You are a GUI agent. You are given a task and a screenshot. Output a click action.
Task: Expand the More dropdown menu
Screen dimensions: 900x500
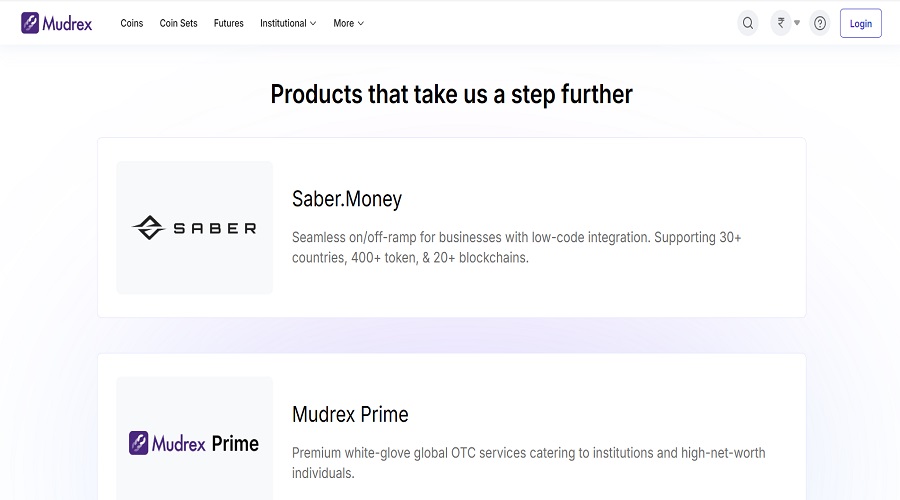pos(349,23)
